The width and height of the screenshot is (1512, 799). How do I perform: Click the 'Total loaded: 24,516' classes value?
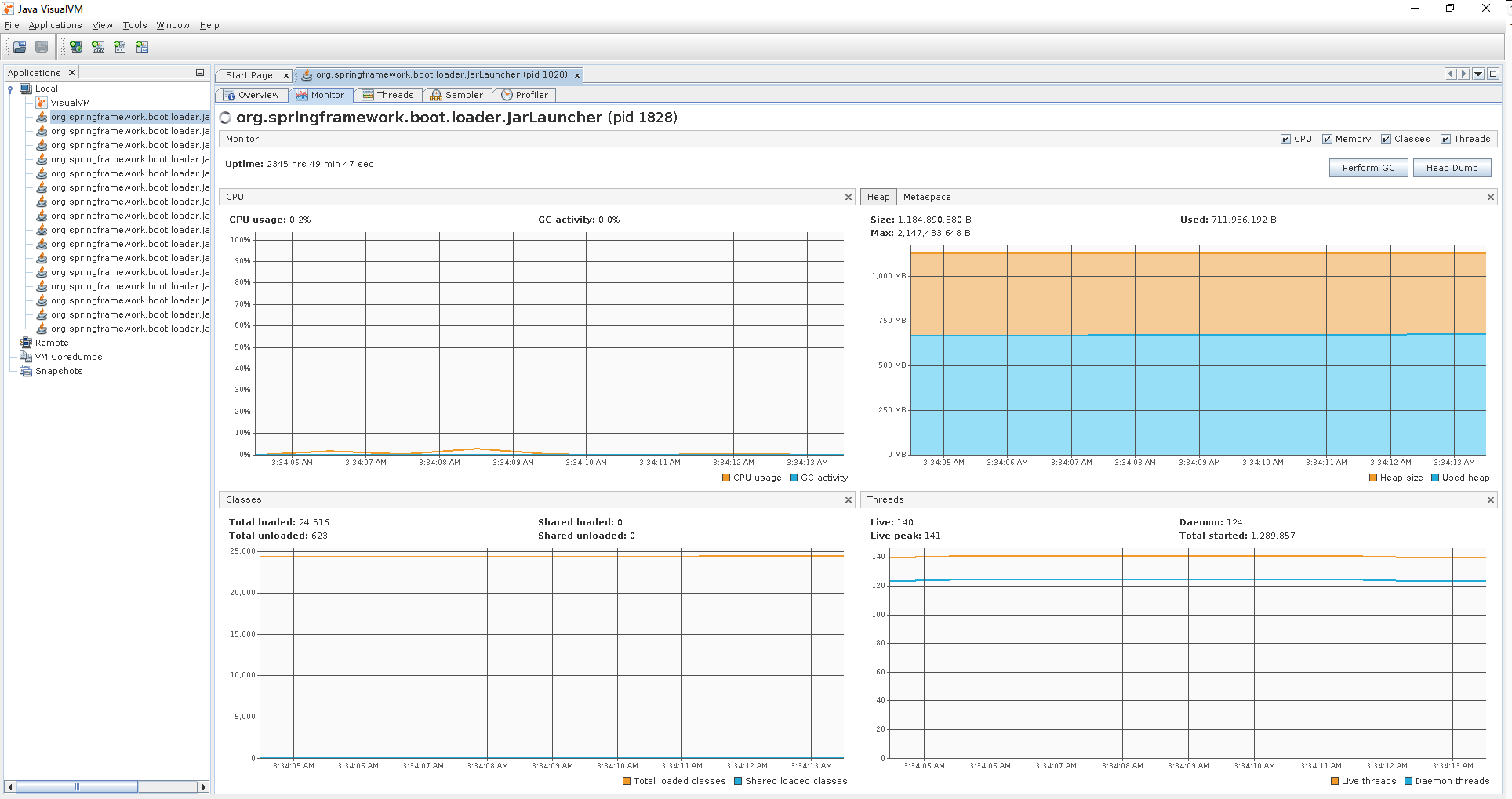[279, 522]
